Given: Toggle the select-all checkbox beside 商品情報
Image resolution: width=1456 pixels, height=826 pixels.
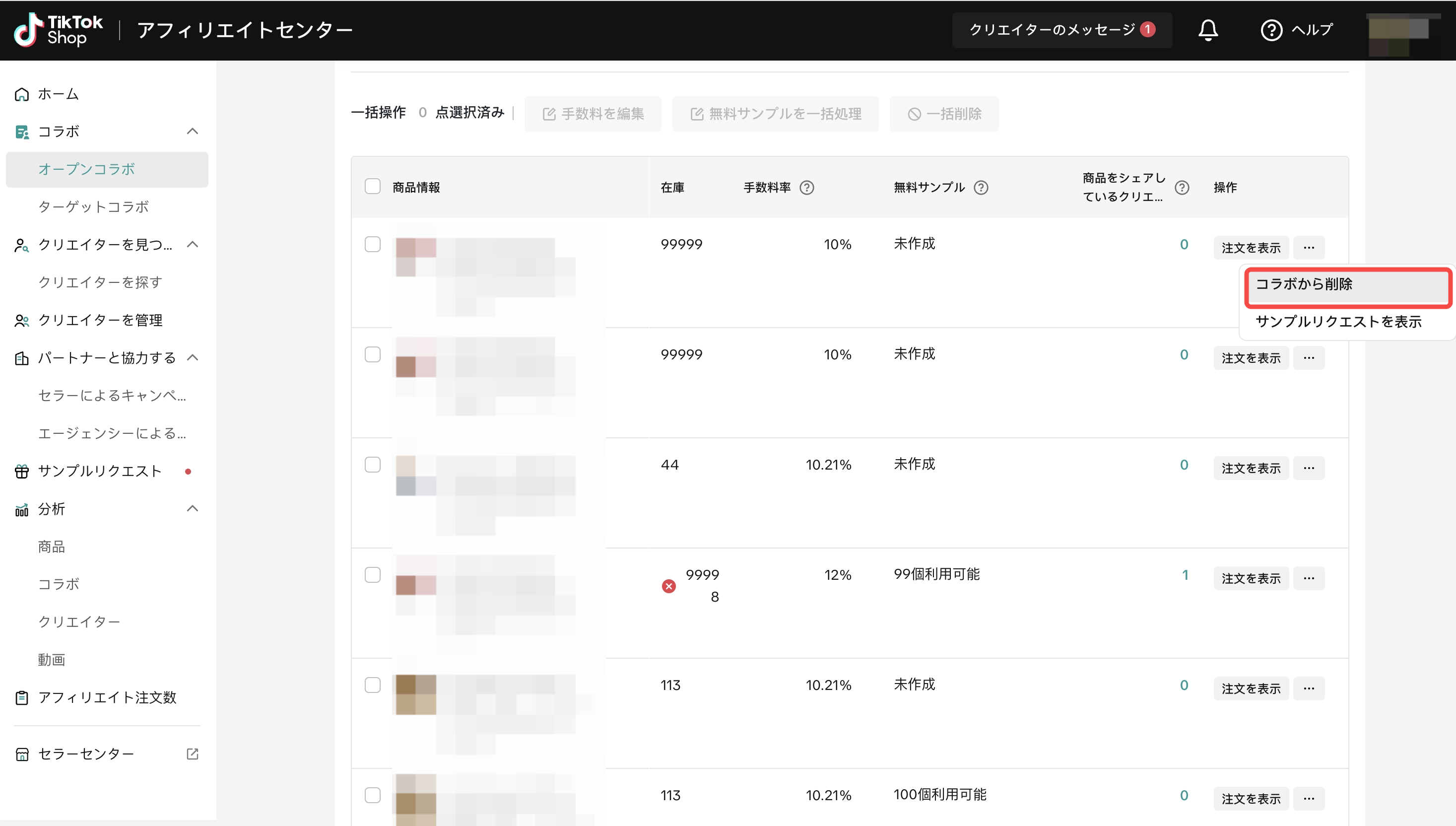Looking at the screenshot, I should [373, 187].
